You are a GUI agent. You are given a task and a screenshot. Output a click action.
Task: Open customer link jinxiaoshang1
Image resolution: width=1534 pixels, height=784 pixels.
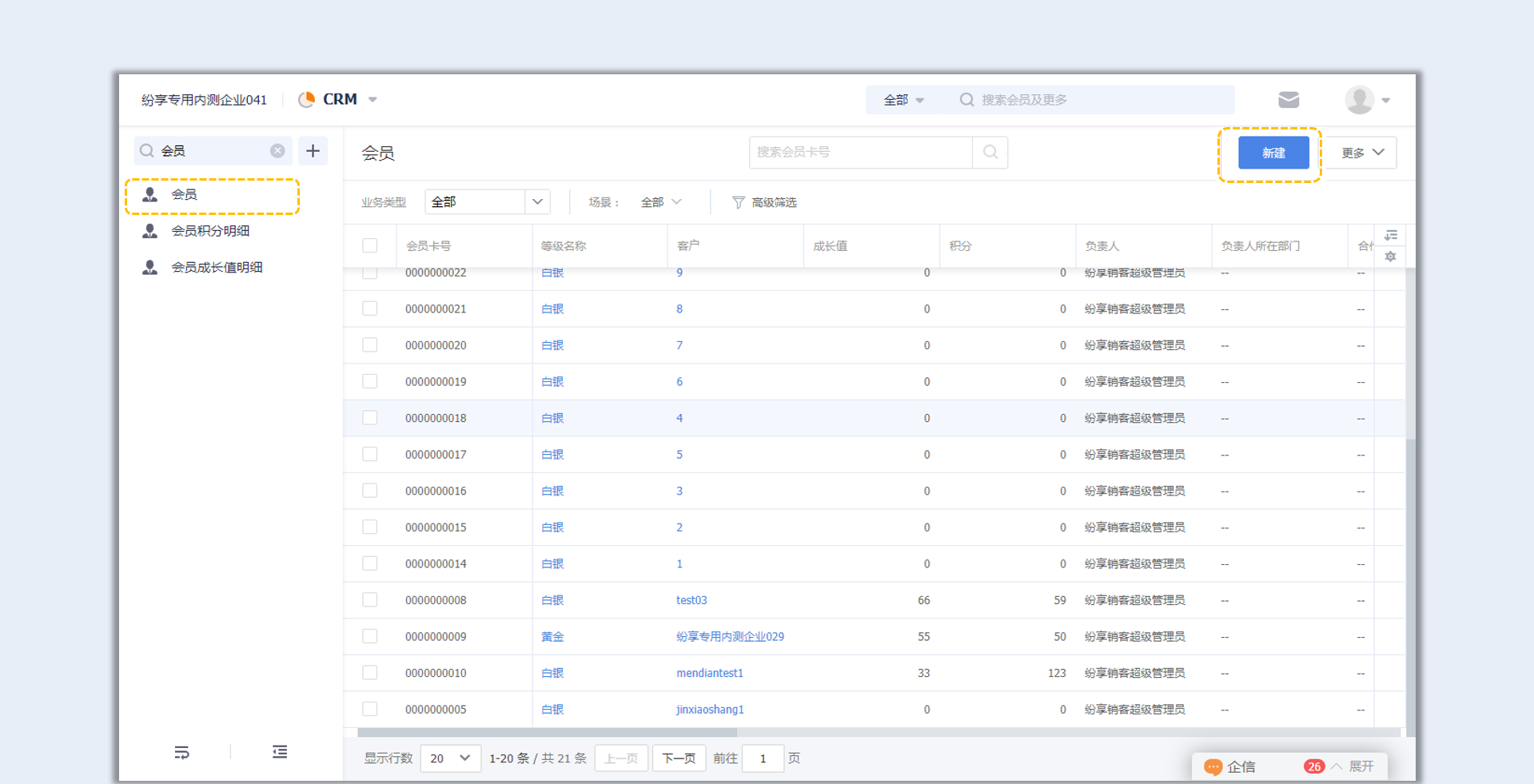[x=710, y=710]
